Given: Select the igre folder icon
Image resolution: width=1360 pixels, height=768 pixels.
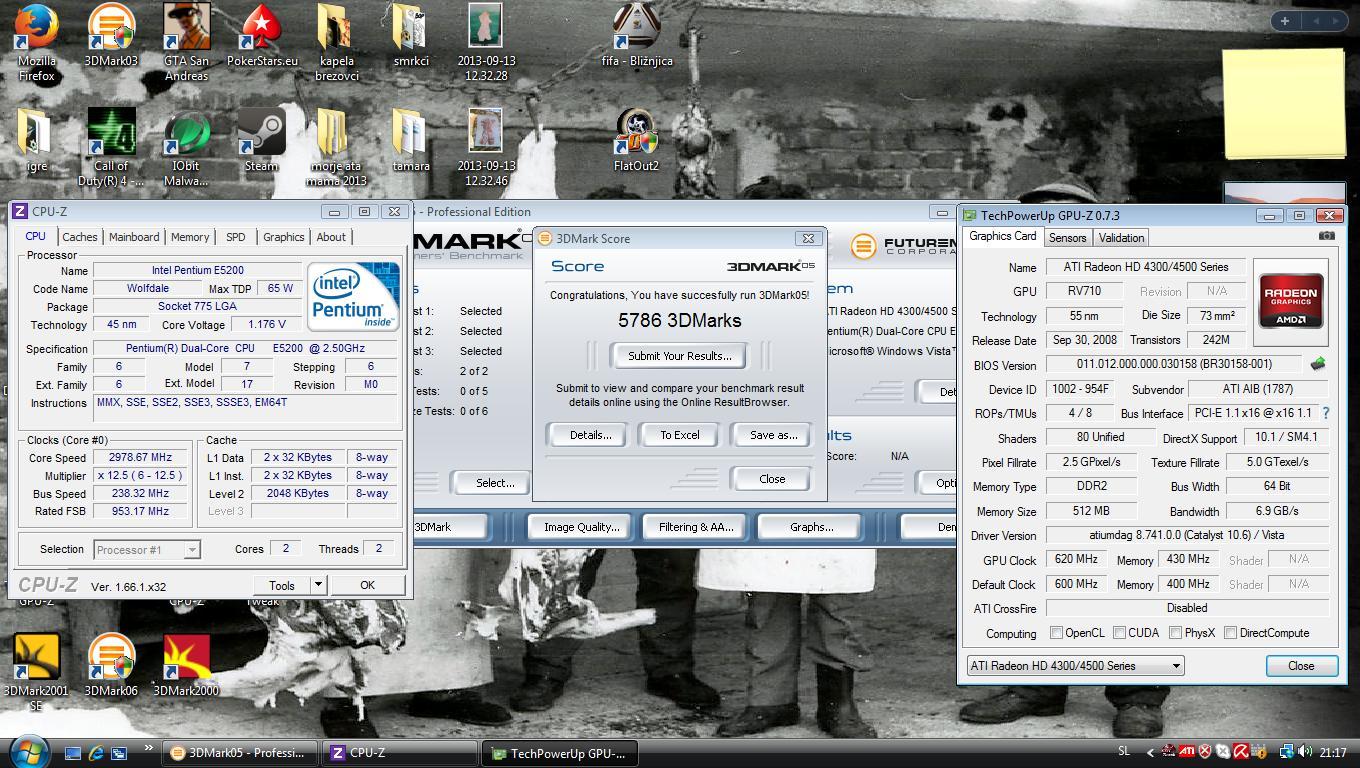Looking at the screenshot, I should (37, 140).
